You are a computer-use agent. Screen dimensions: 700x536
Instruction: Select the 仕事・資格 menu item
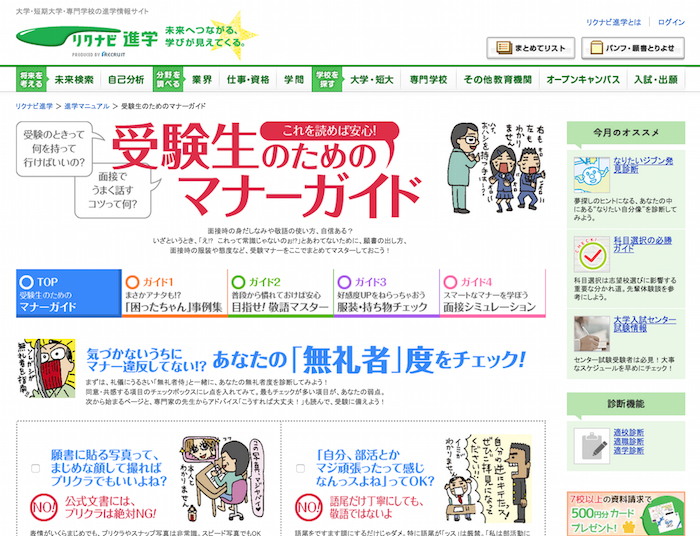click(x=248, y=80)
